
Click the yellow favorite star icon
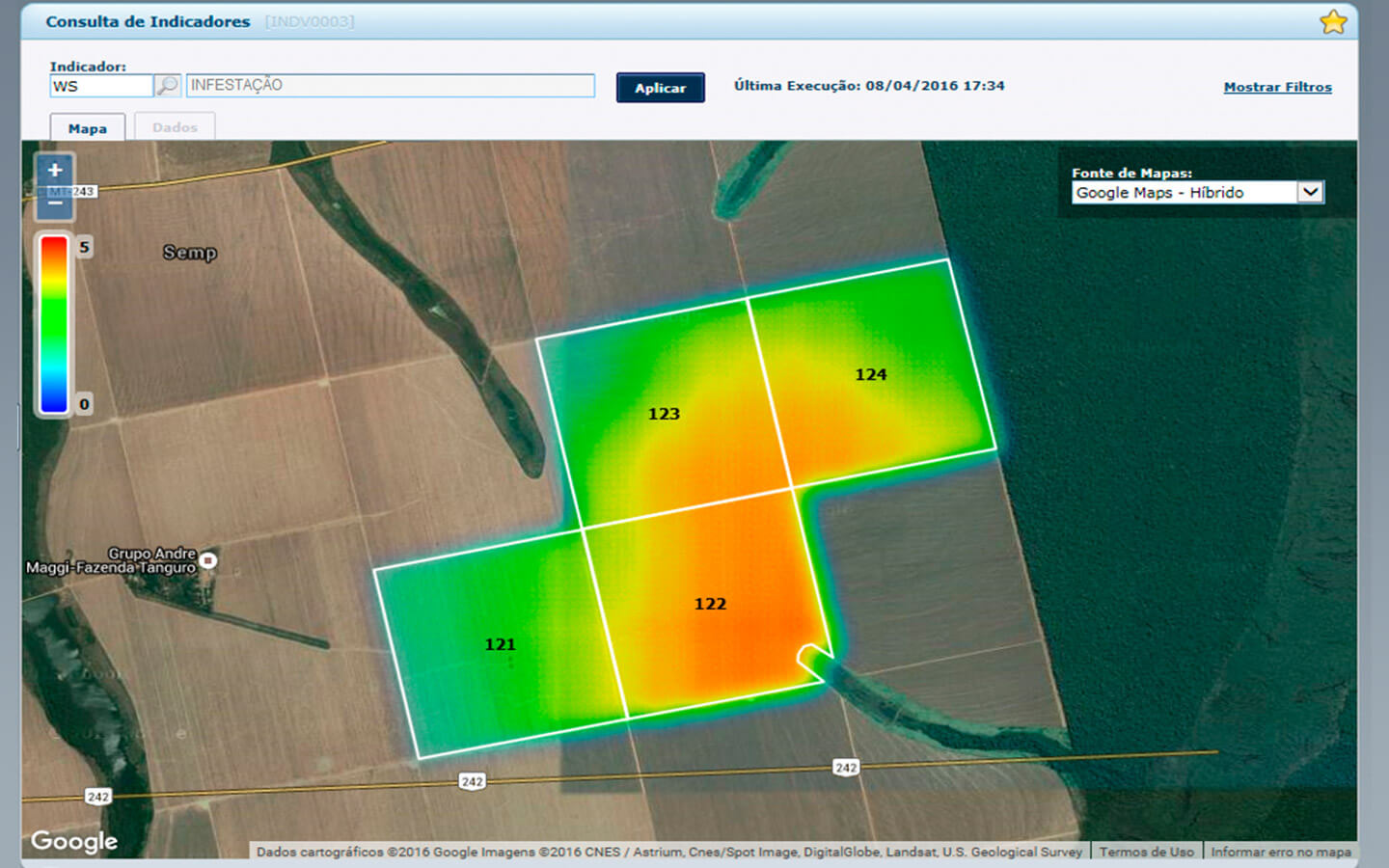coord(1333,22)
